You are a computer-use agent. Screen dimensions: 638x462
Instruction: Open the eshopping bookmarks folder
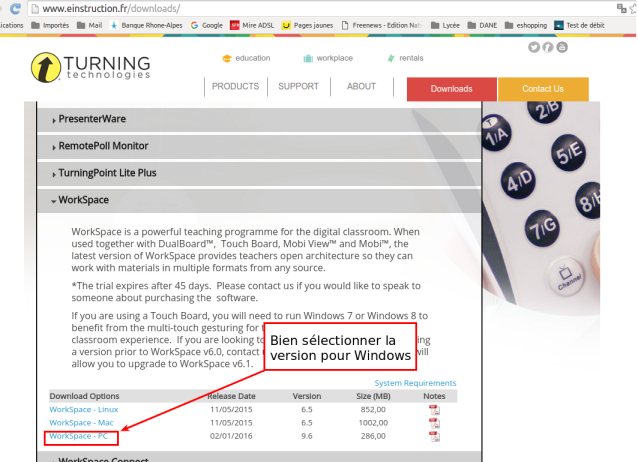(x=526, y=25)
